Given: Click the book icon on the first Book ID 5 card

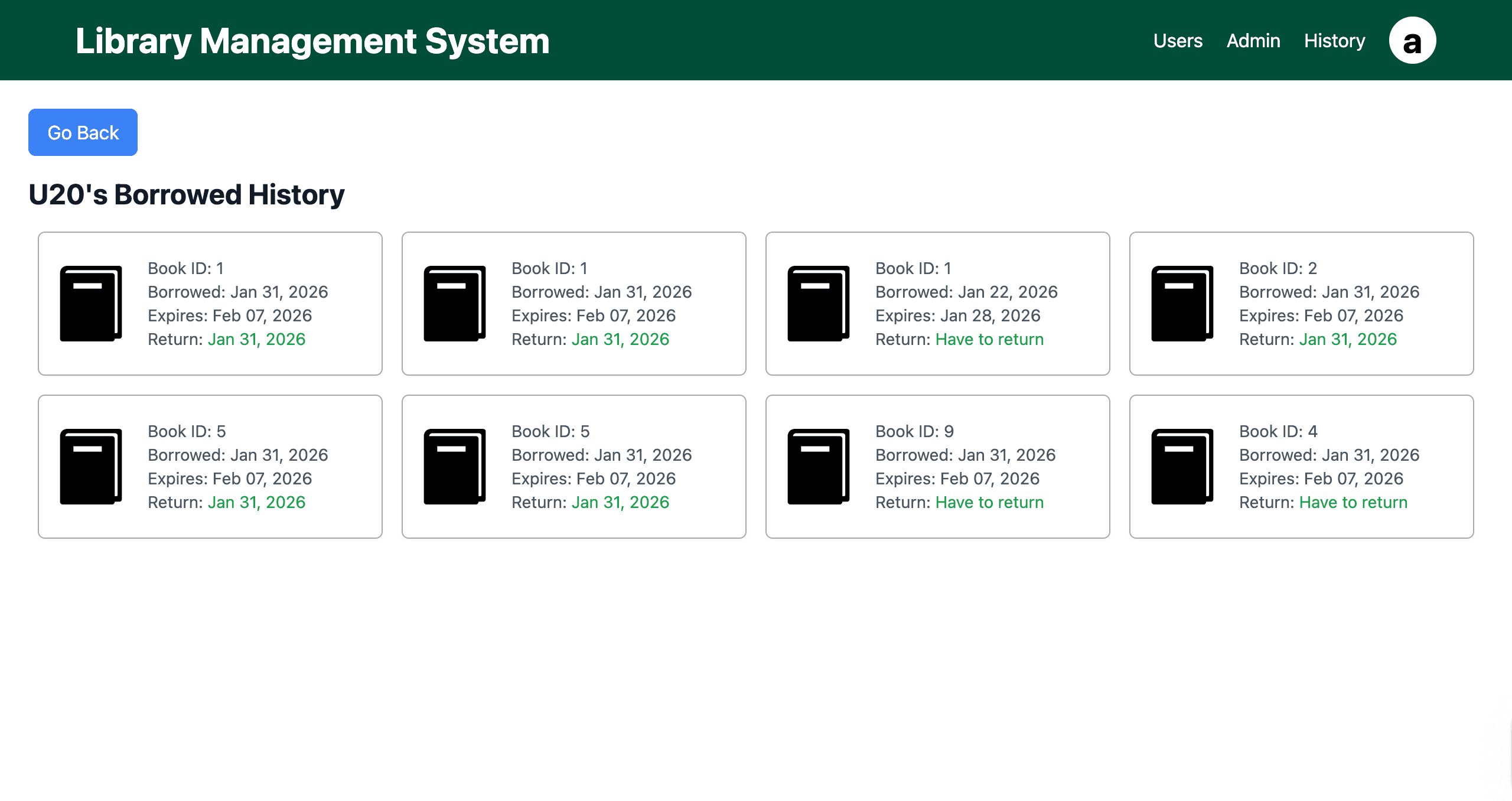Looking at the screenshot, I should (x=90, y=467).
